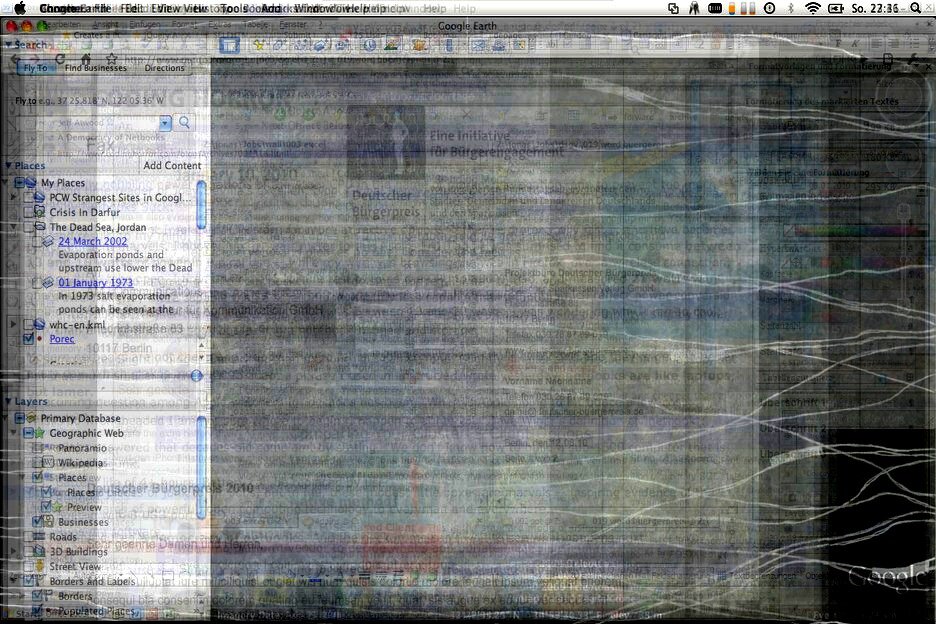Click the Bluetooth menu bar icon
The width and height of the screenshot is (936, 624).
[791, 8]
